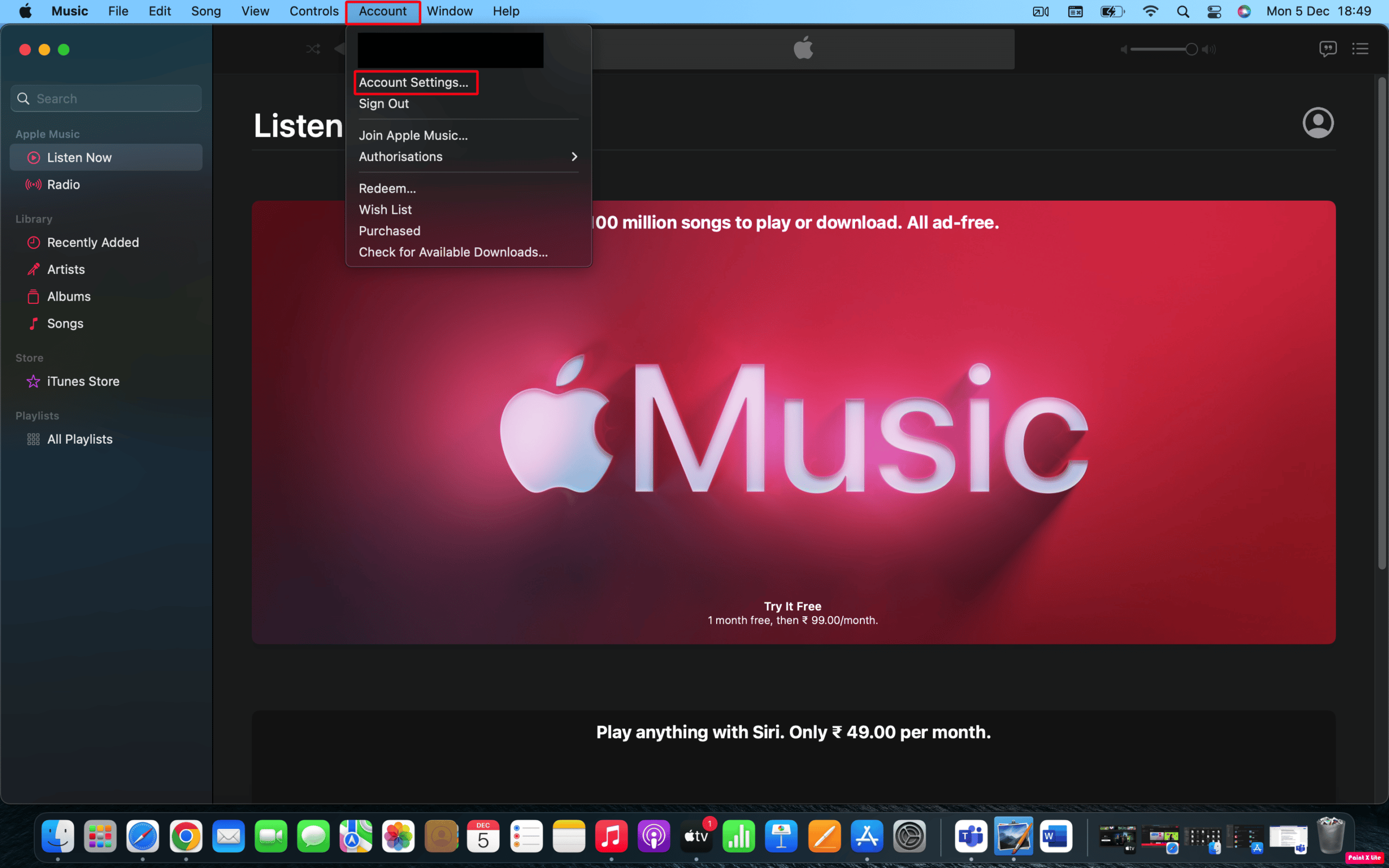Screen dimensions: 1389x868
Task: Select the Radio sidebar icon
Action: click(x=34, y=184)
